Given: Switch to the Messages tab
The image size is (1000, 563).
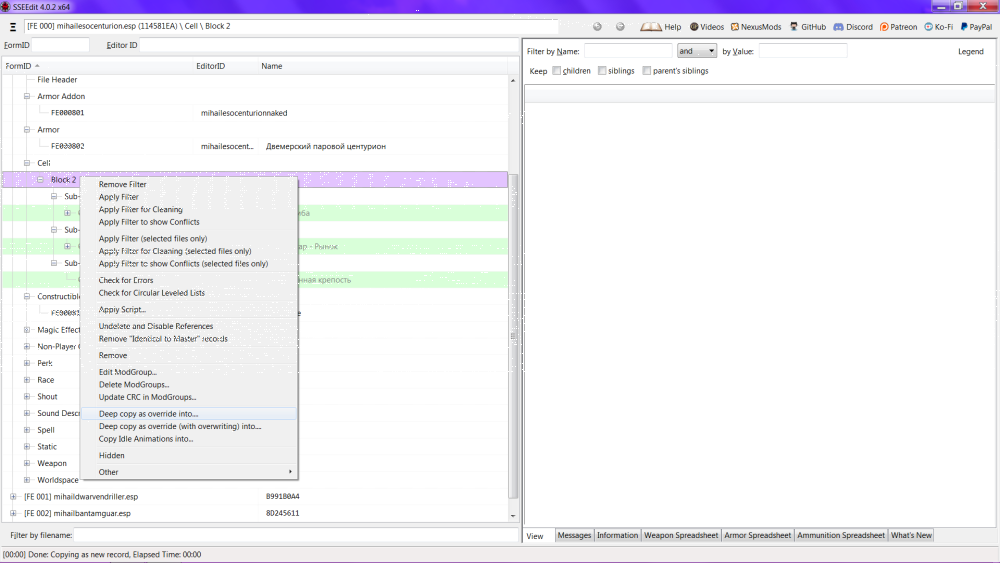Looking at the screenshot, I should point(574,535).
